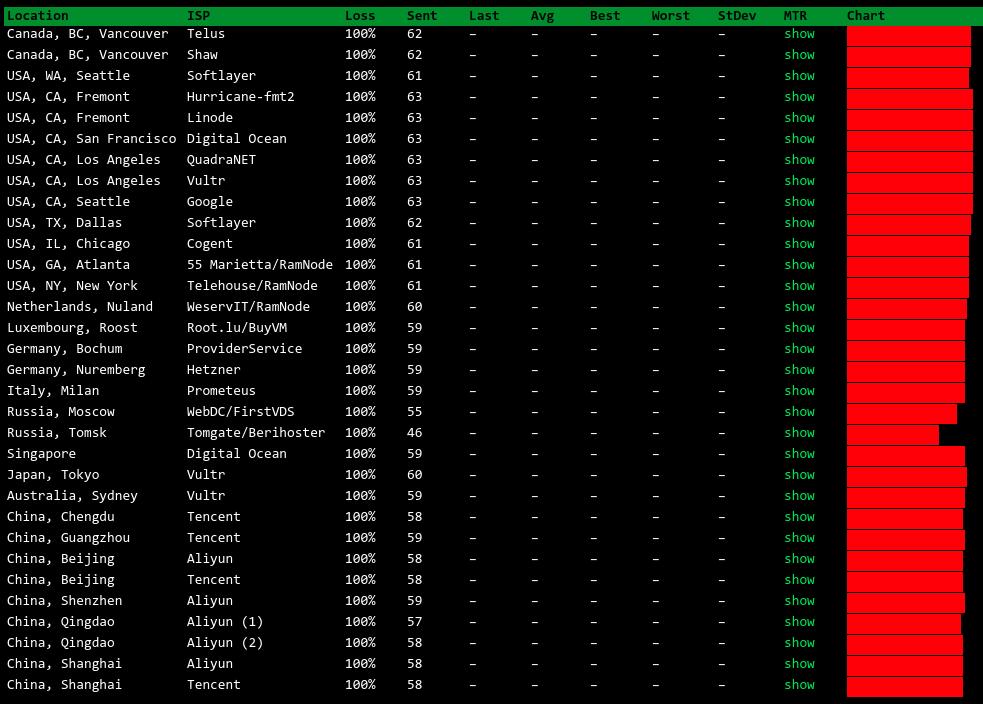Screen dimensions: 983x704
Task: Click the Chart column header
Action: pyautogui.click(x=866, y=16)
